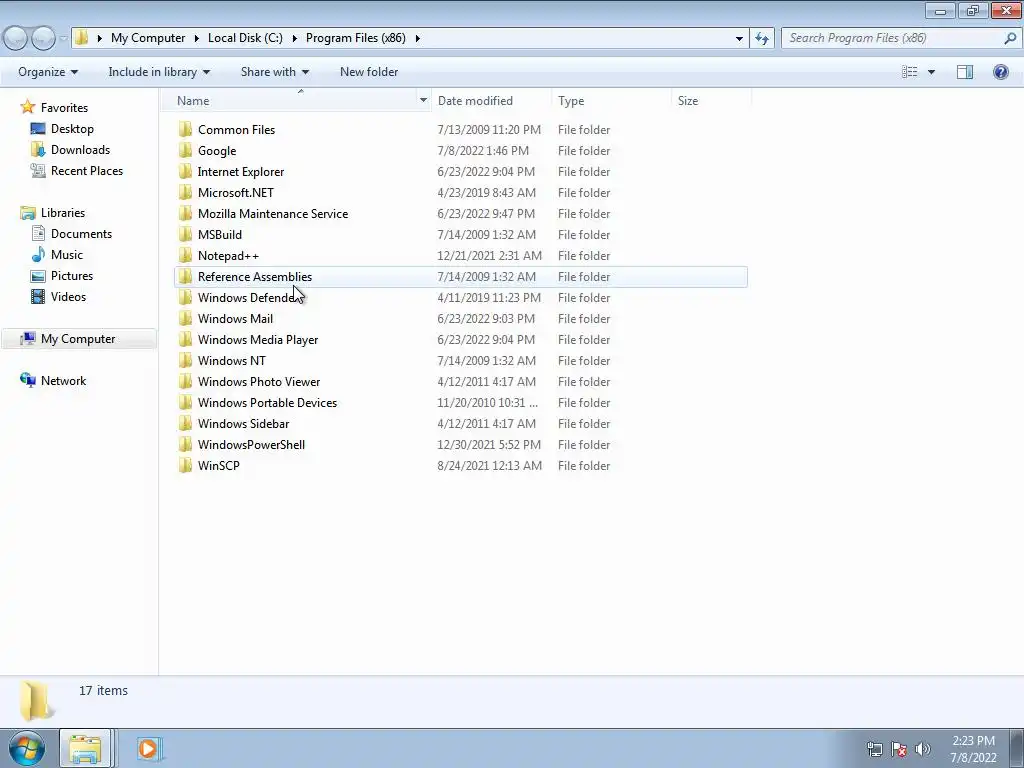Open the Share with dropdown
This screenshot has height=768, width=1024.
click(x=274, y=72)
